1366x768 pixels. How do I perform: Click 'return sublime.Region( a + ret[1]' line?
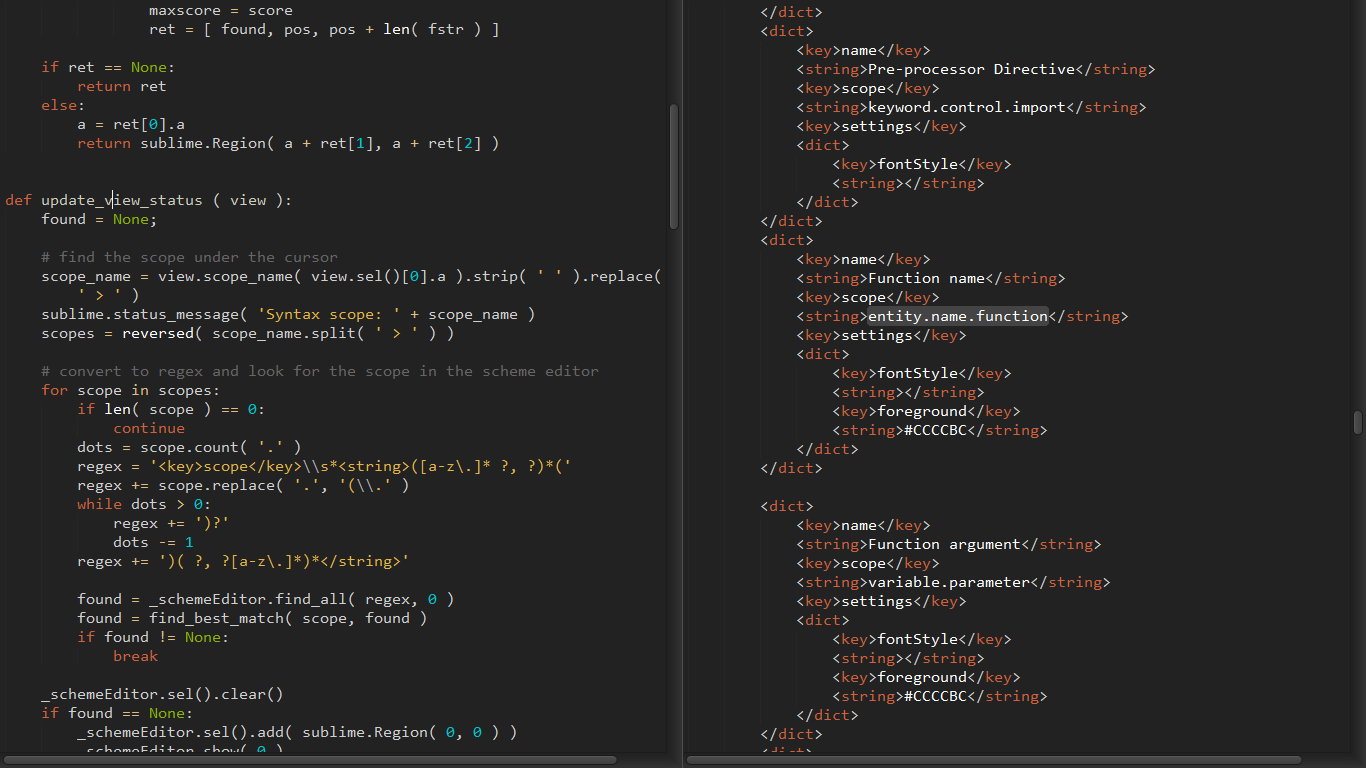(x=288, y=144)
